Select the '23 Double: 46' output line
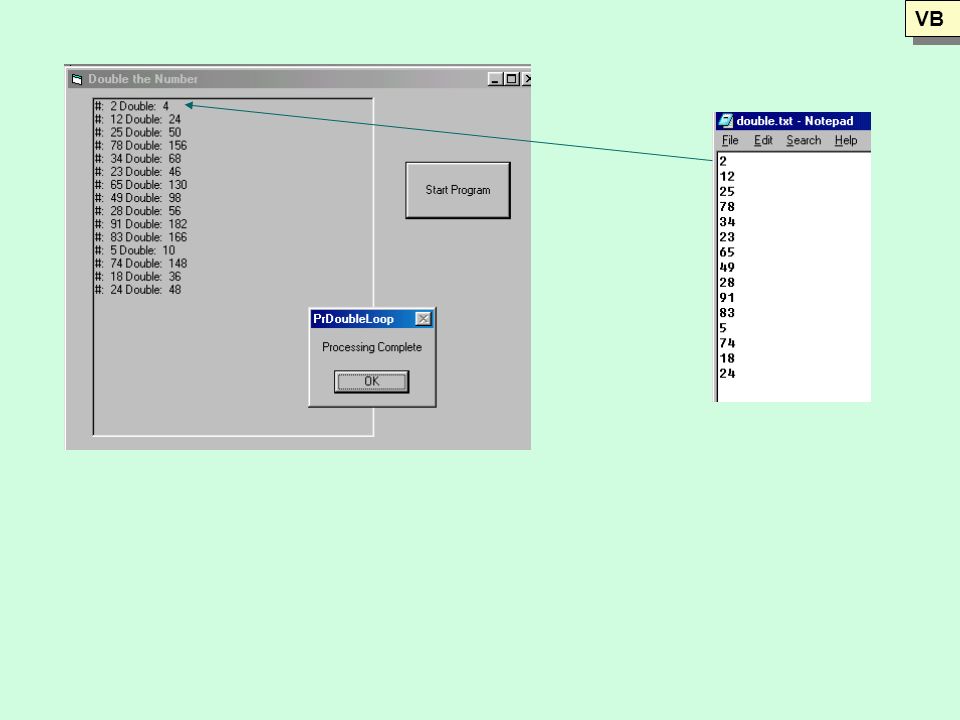Screen dimensions: 960x720 tap(138, 171)
